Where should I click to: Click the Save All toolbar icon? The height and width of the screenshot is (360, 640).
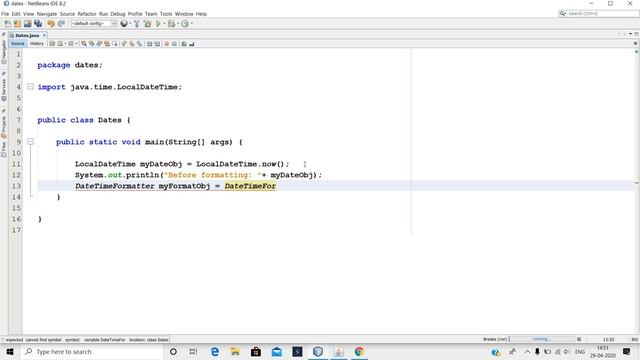38,24
